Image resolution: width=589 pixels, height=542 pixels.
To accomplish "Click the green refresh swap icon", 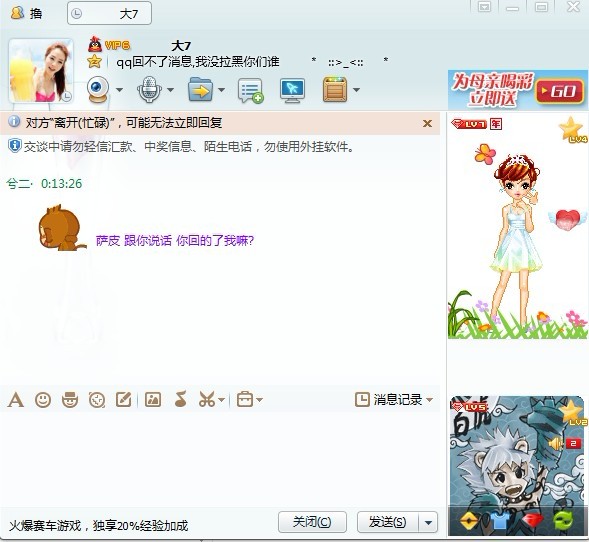I will 564,521.
